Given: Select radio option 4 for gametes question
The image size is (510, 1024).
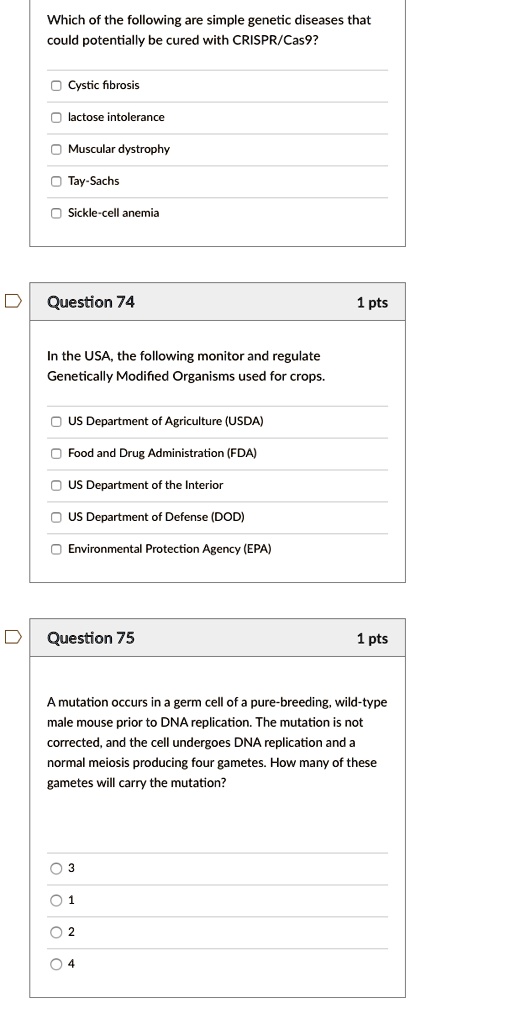Looking at the screenshot, I should (56, 964).
